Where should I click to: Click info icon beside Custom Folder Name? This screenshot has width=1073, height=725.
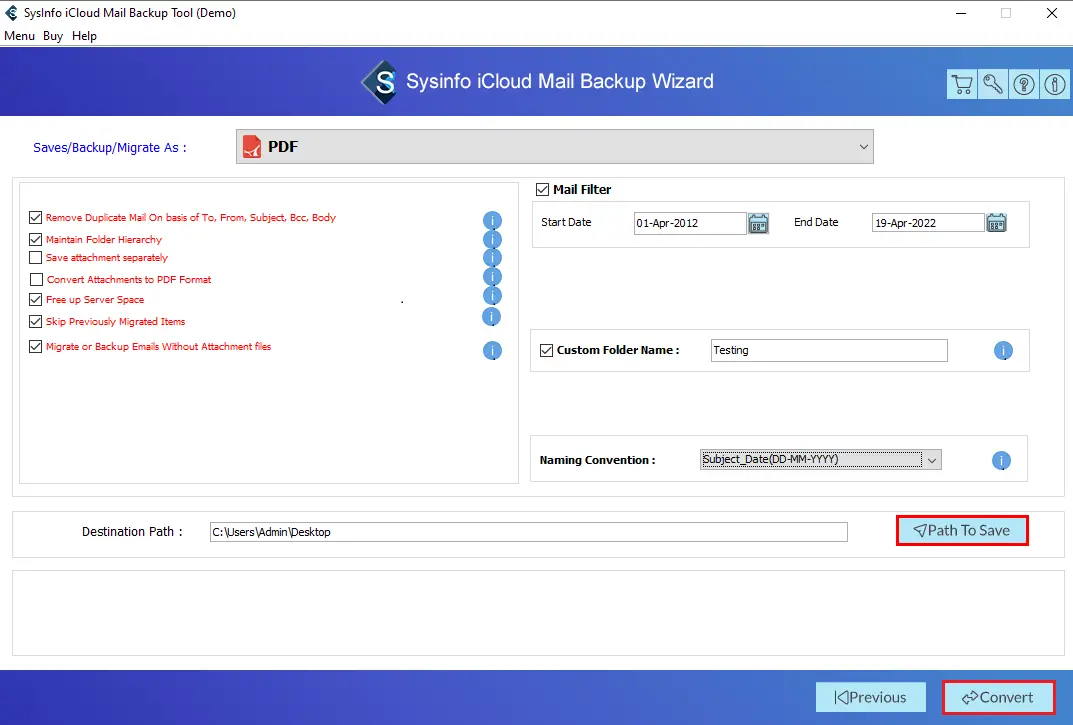pyautogui.click(x=1003, y=351)
